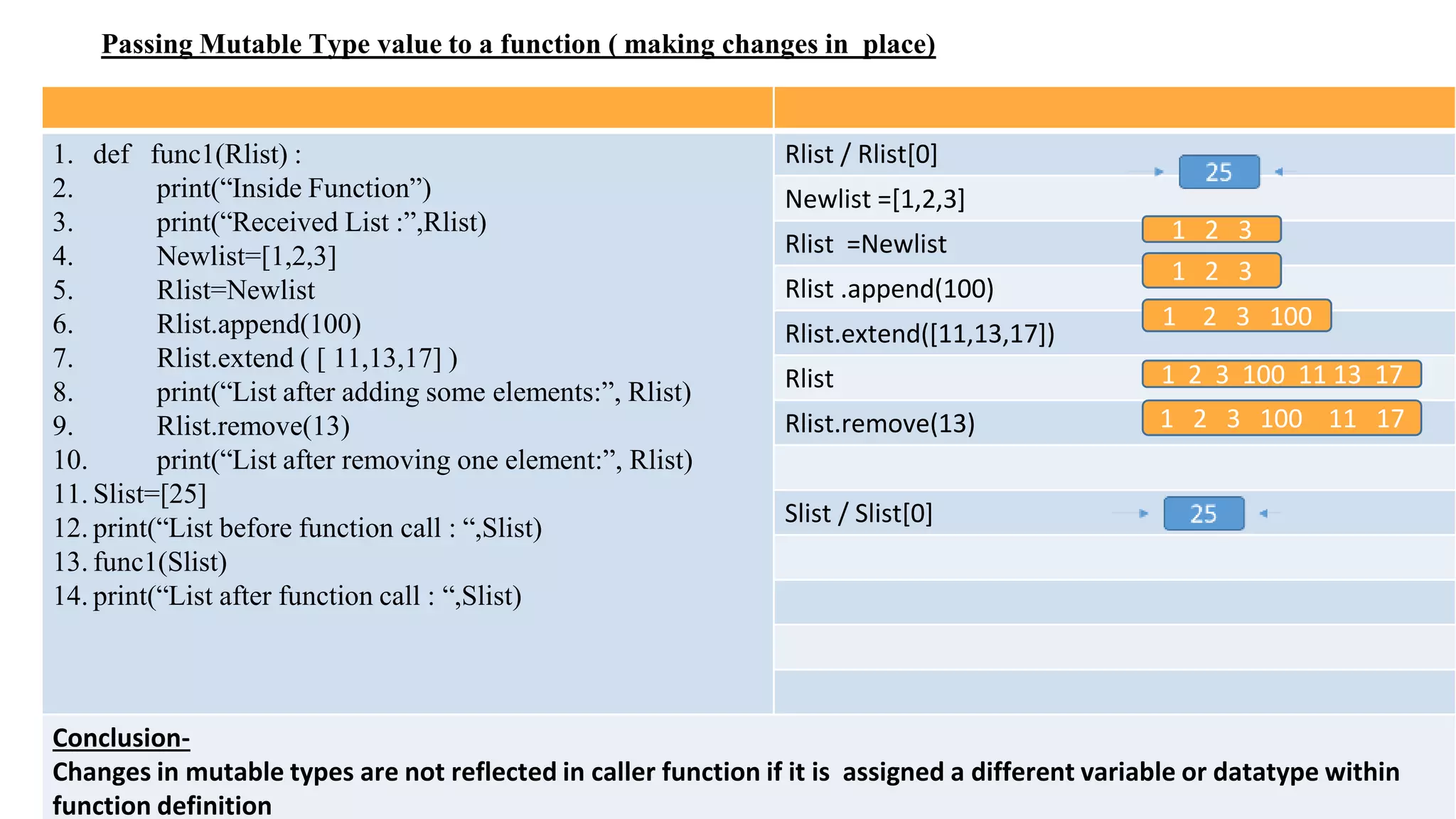1456x819 pixels.
Task: Select line 11 Slist=[25] in code
Action: [129, 494]
